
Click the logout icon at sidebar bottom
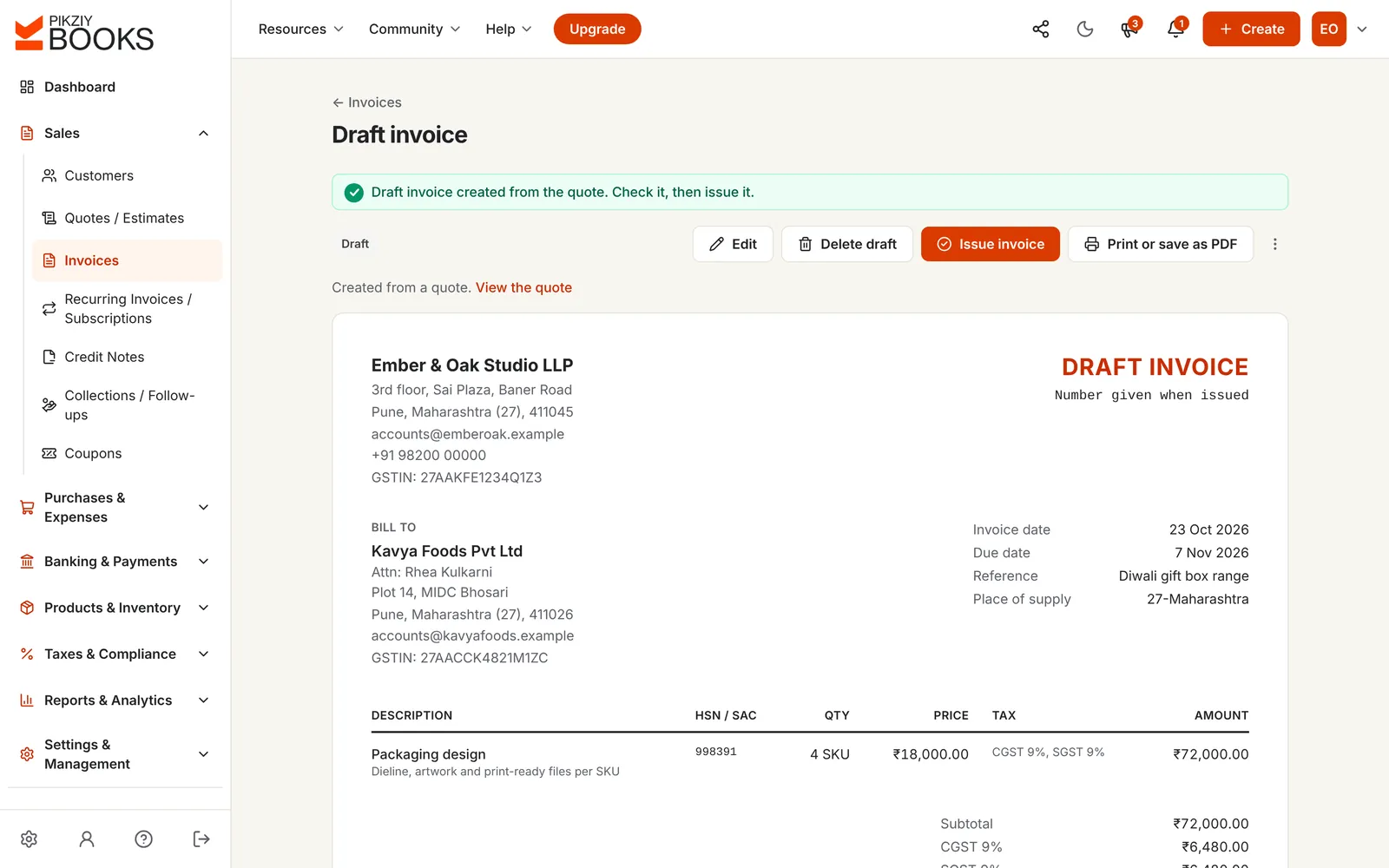pyautogui.click(x=201, y=838)
